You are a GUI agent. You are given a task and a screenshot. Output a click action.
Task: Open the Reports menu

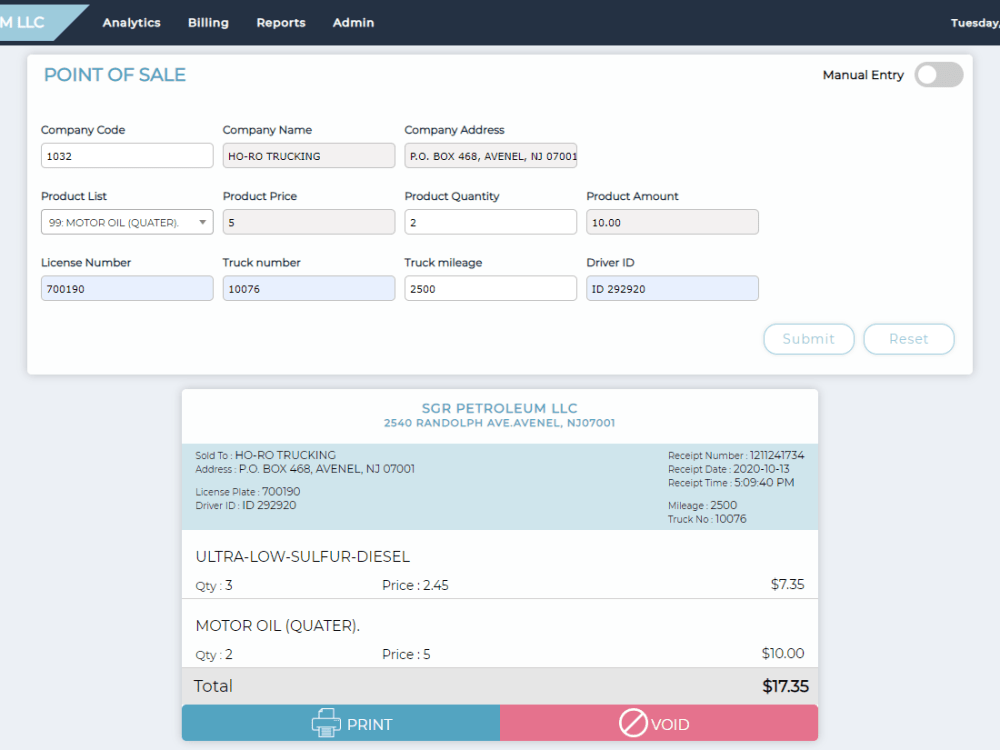point(281,22)
